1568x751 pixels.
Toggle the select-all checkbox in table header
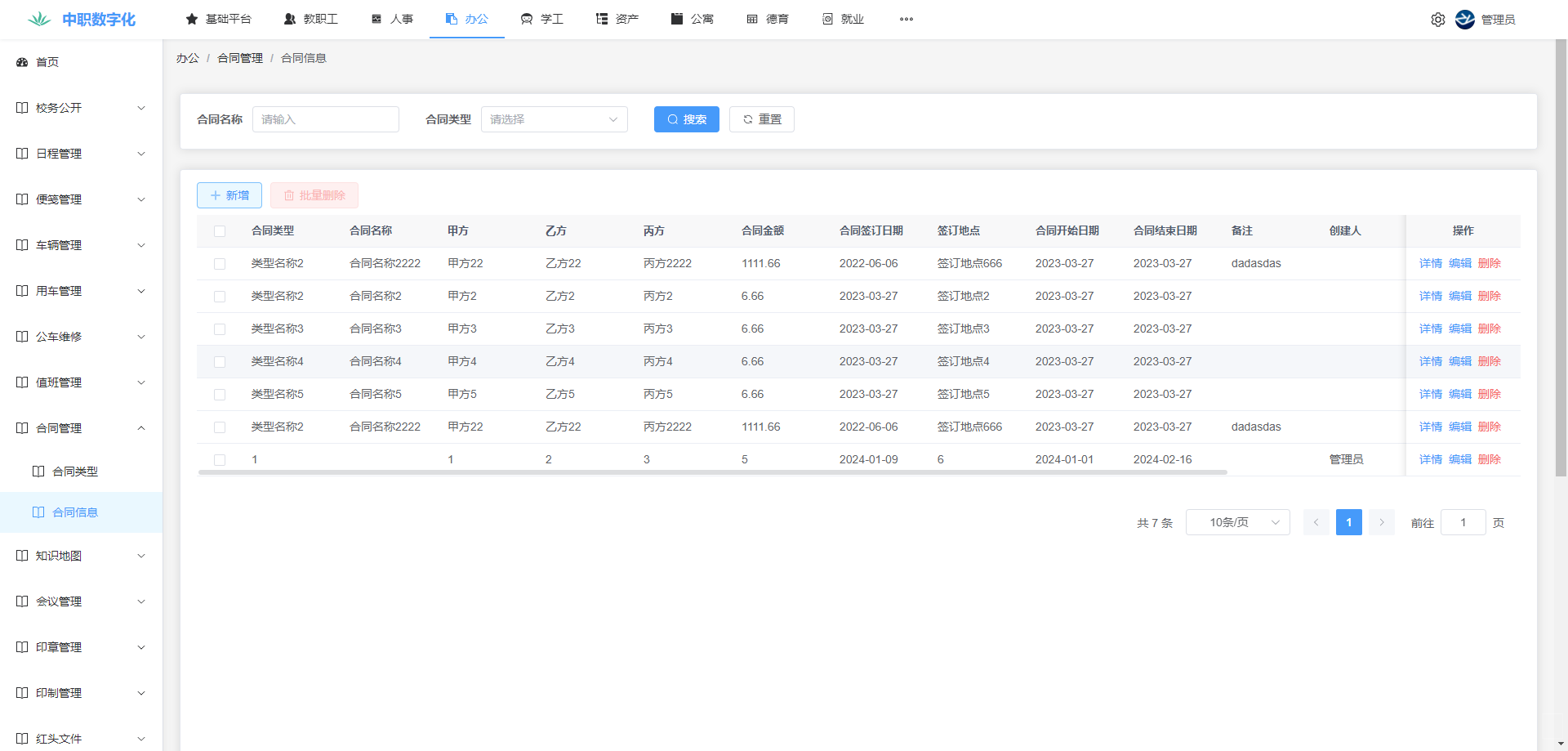tap(220, 231)
